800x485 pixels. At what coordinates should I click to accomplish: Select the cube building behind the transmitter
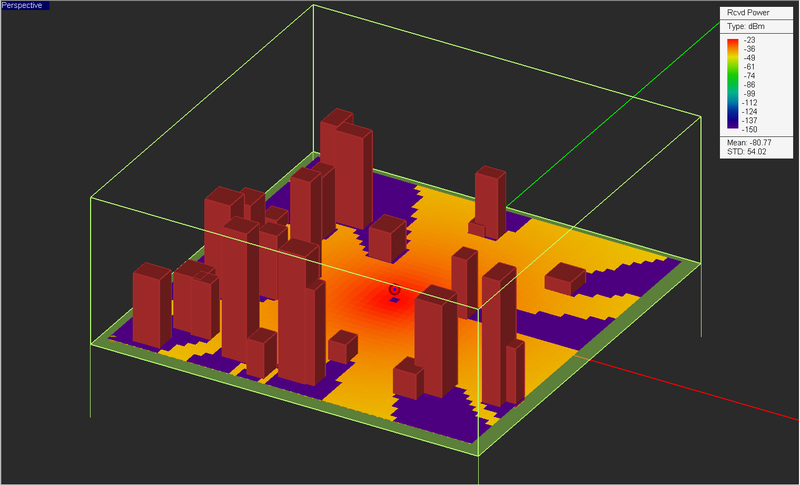[x=386, y=240]
